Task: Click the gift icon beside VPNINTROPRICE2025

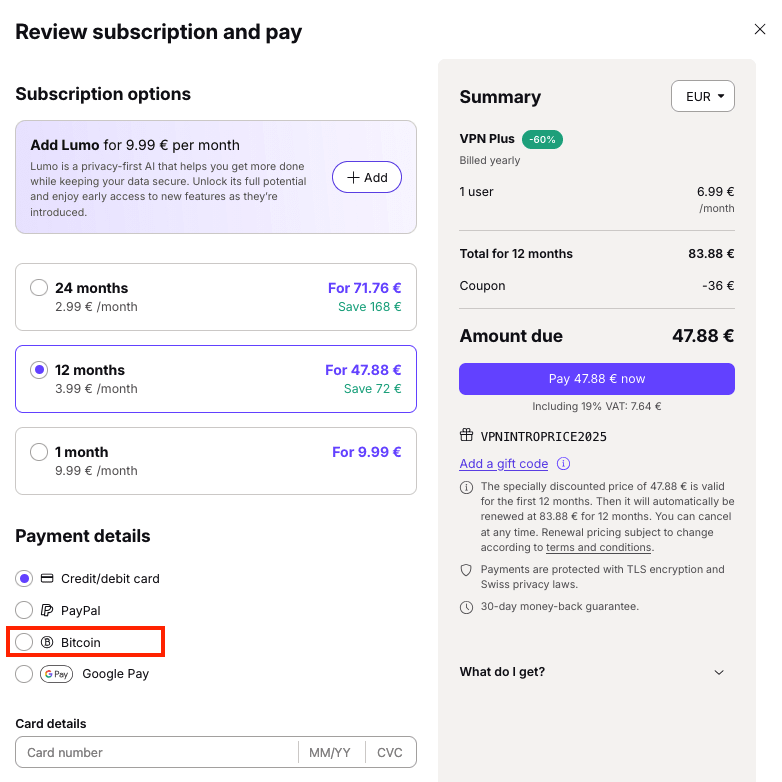Action: 466,435
